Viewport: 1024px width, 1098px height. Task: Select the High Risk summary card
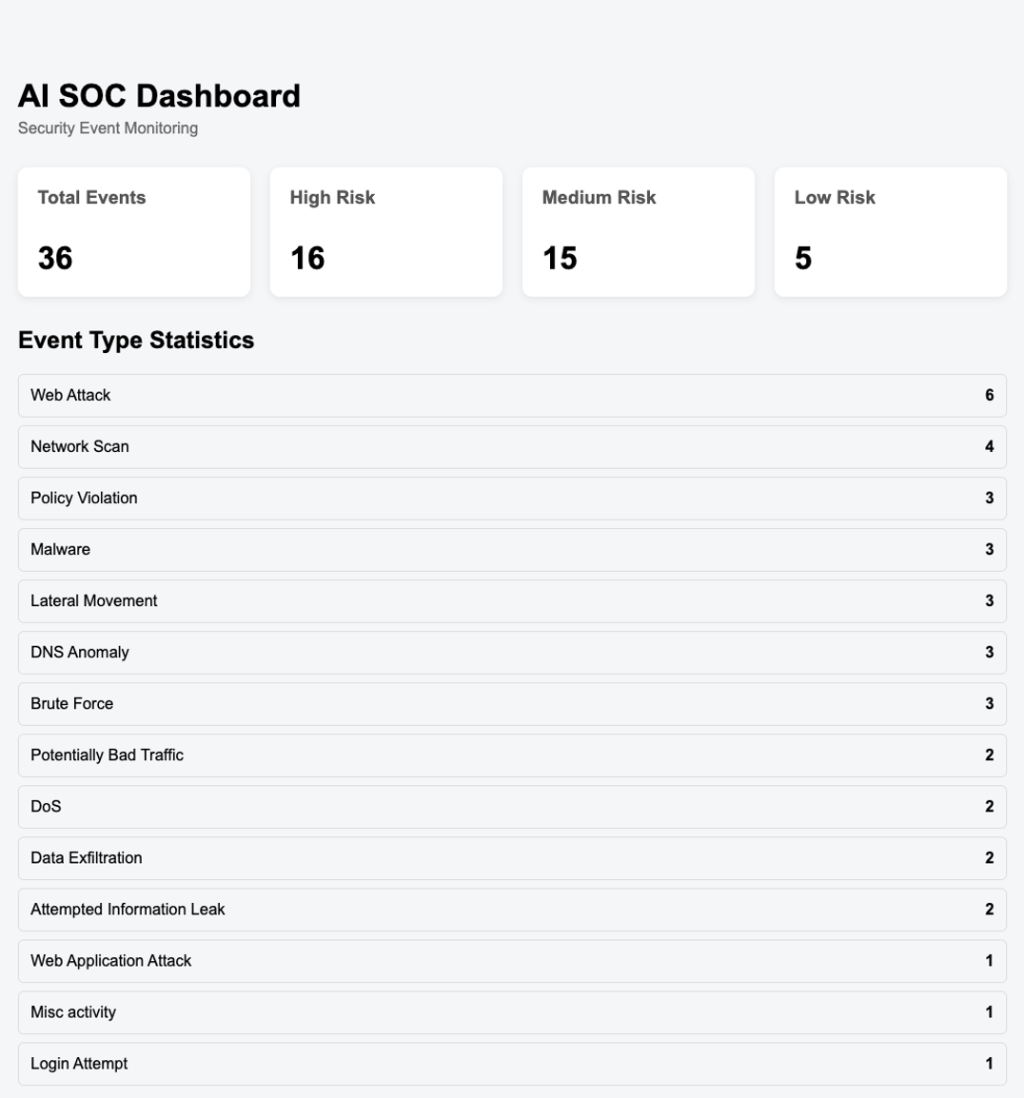(x=386, y=232)
